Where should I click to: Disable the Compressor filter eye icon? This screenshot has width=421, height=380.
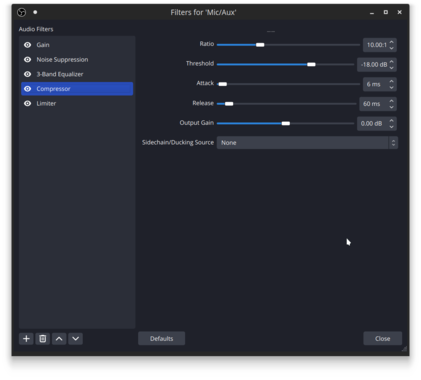(28, 89)
